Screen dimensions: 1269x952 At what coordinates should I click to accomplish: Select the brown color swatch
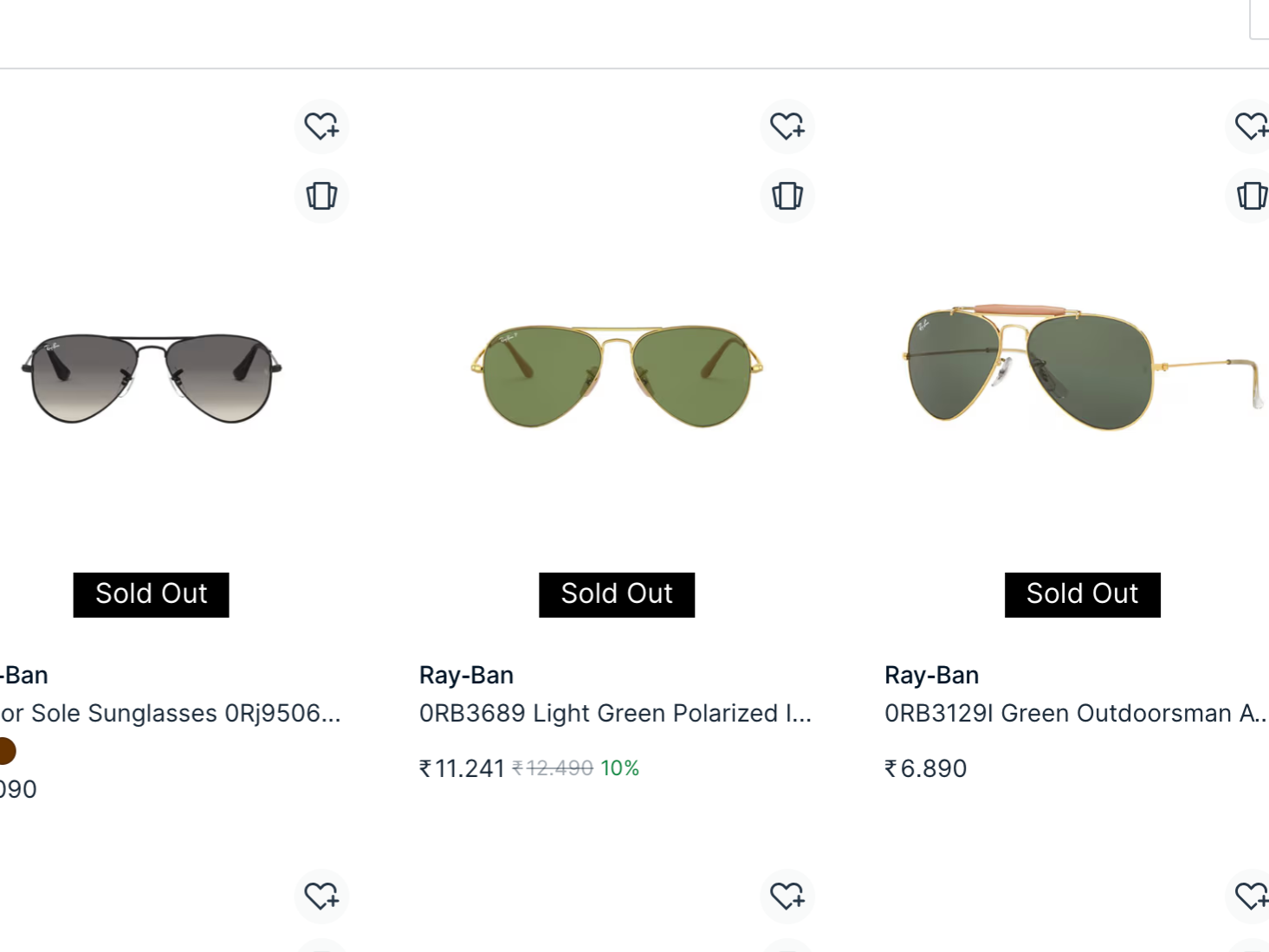(x=7, y=751)
